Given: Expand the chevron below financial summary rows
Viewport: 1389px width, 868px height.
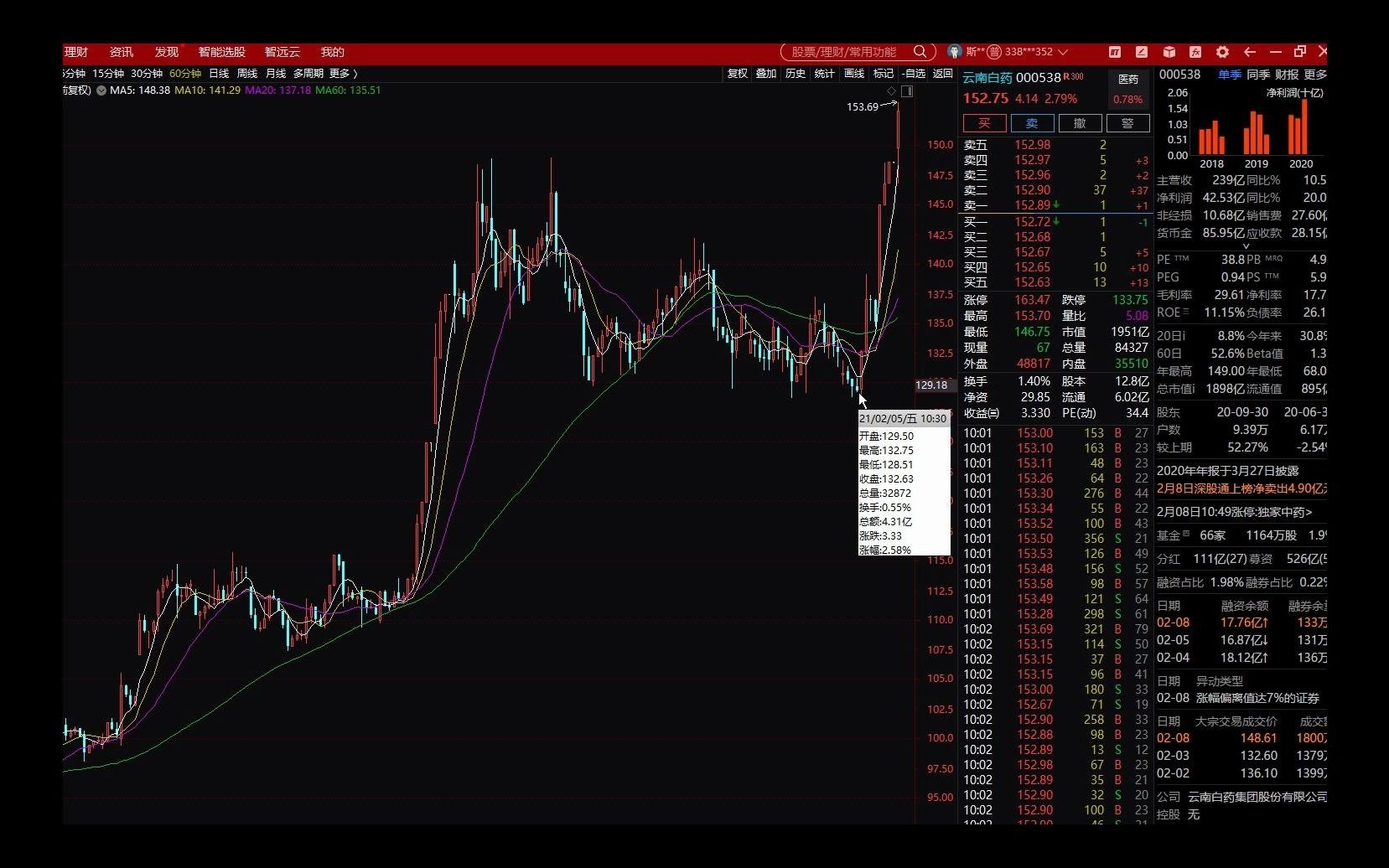Looking at the screenshot, I should (1246, 246).
